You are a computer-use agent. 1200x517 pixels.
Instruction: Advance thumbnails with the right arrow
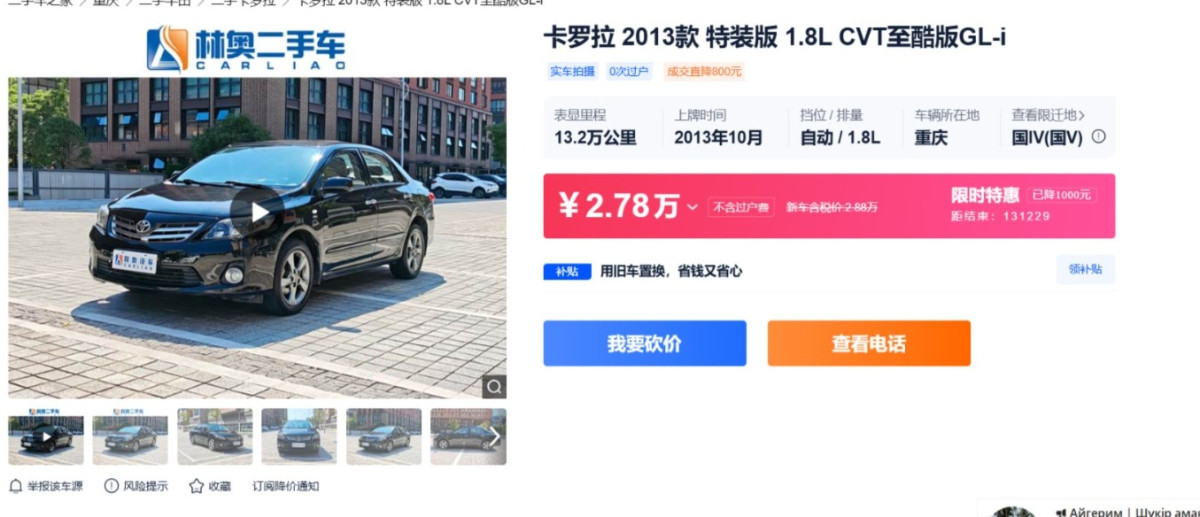[x=494, y=436]
